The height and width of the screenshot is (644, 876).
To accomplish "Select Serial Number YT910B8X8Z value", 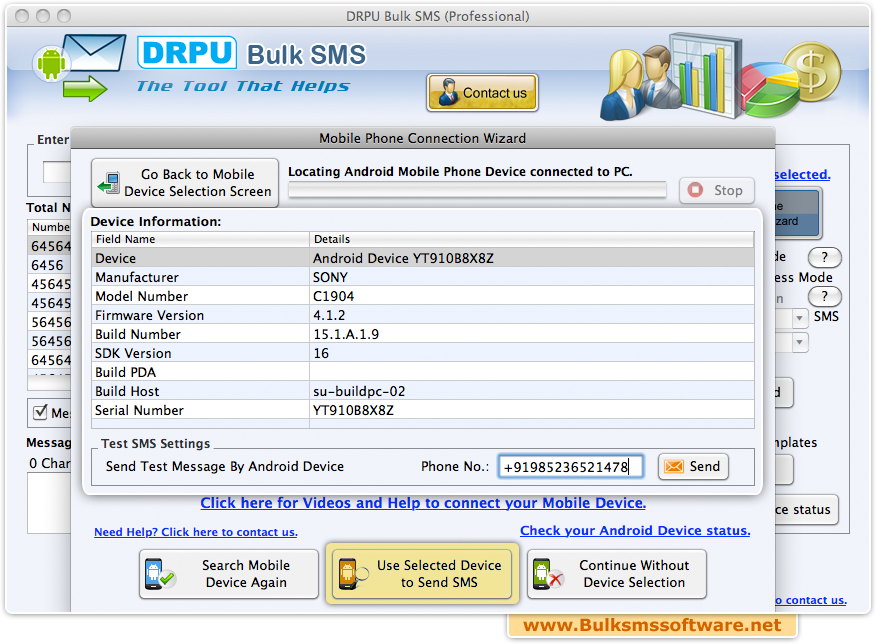I will point(353,410).
